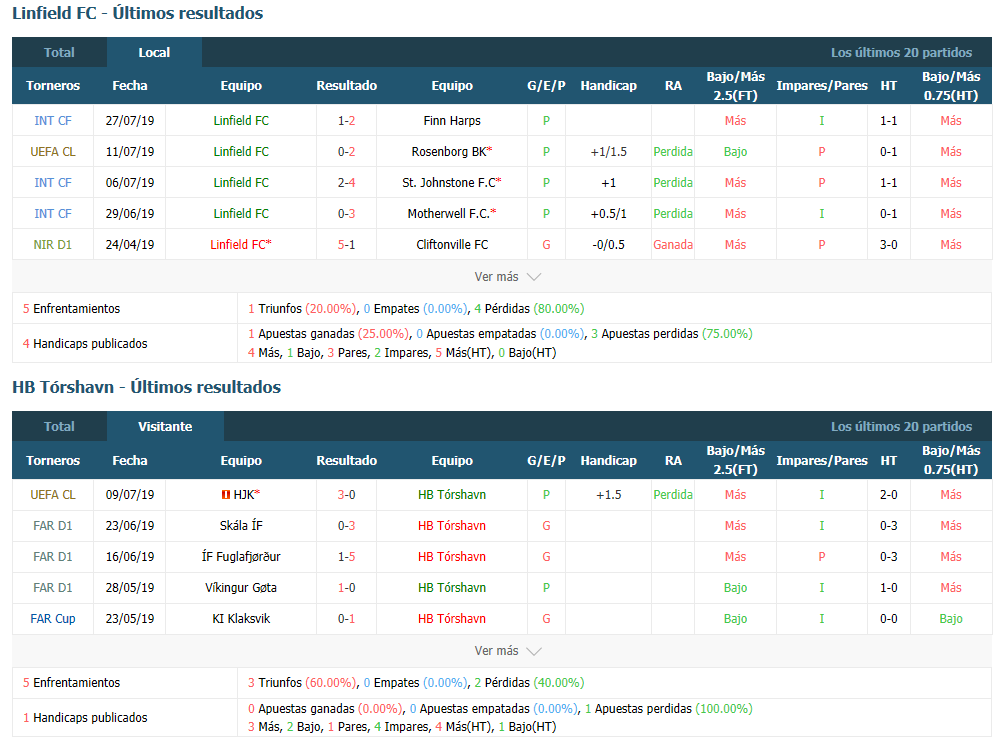Viewport: 995px width, 739px height.
Task: Open the 1-5 result of ÍF Fuglafjørður match
Action: (346, 557)
